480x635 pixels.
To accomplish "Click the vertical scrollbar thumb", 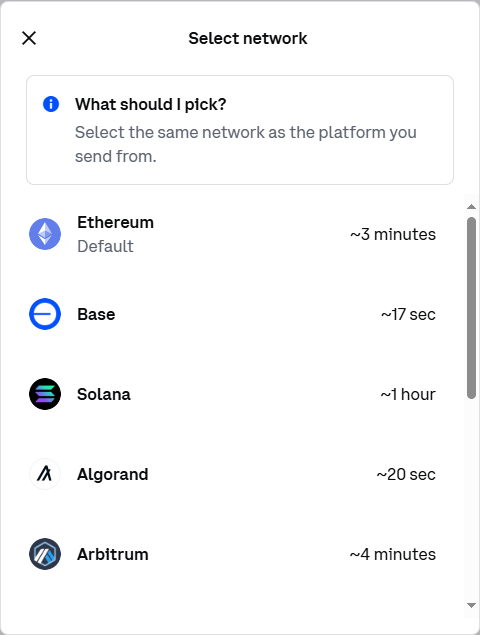I will pyautogui.click(x=471, y=308).
